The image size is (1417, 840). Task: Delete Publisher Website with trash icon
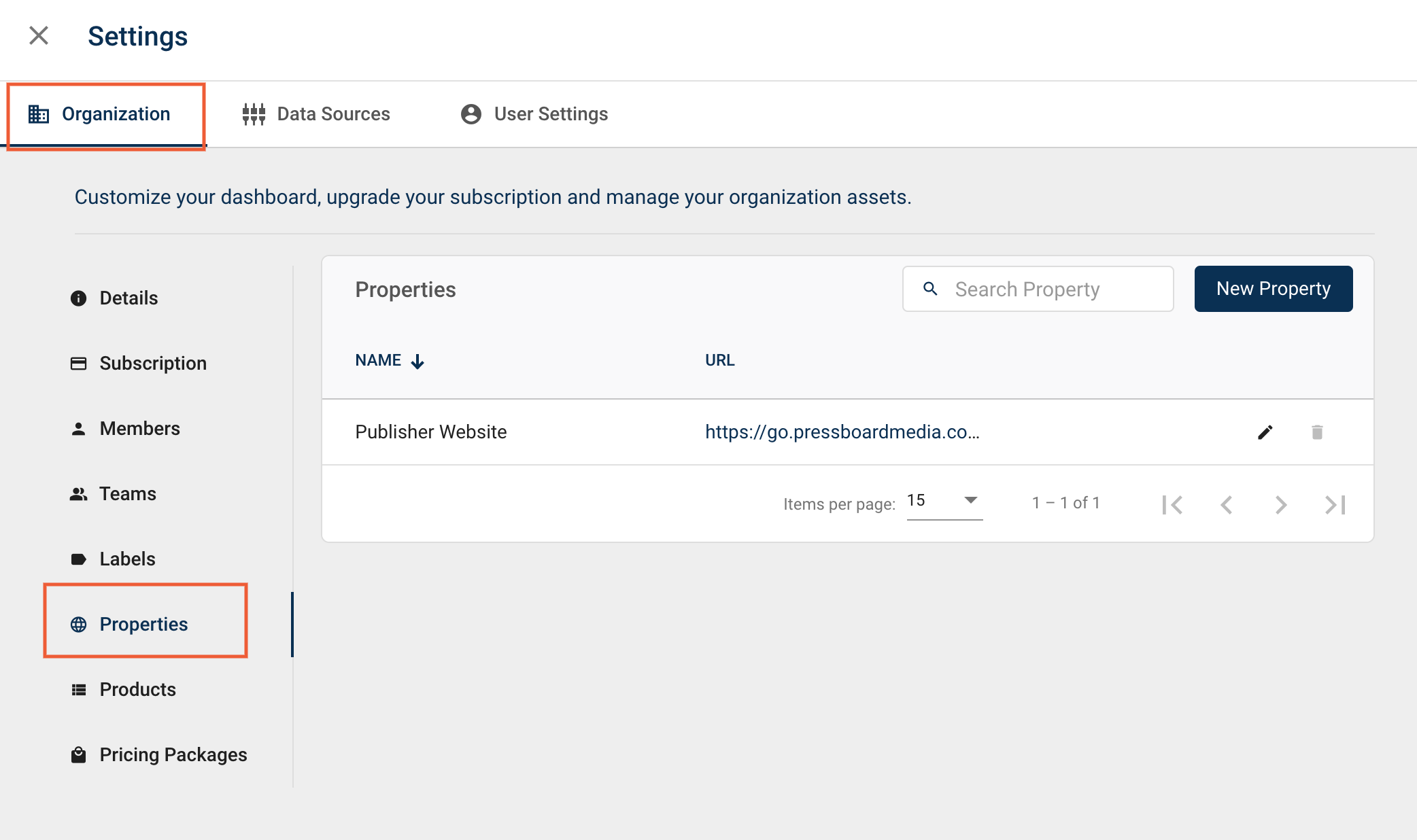coord(1317,432)
